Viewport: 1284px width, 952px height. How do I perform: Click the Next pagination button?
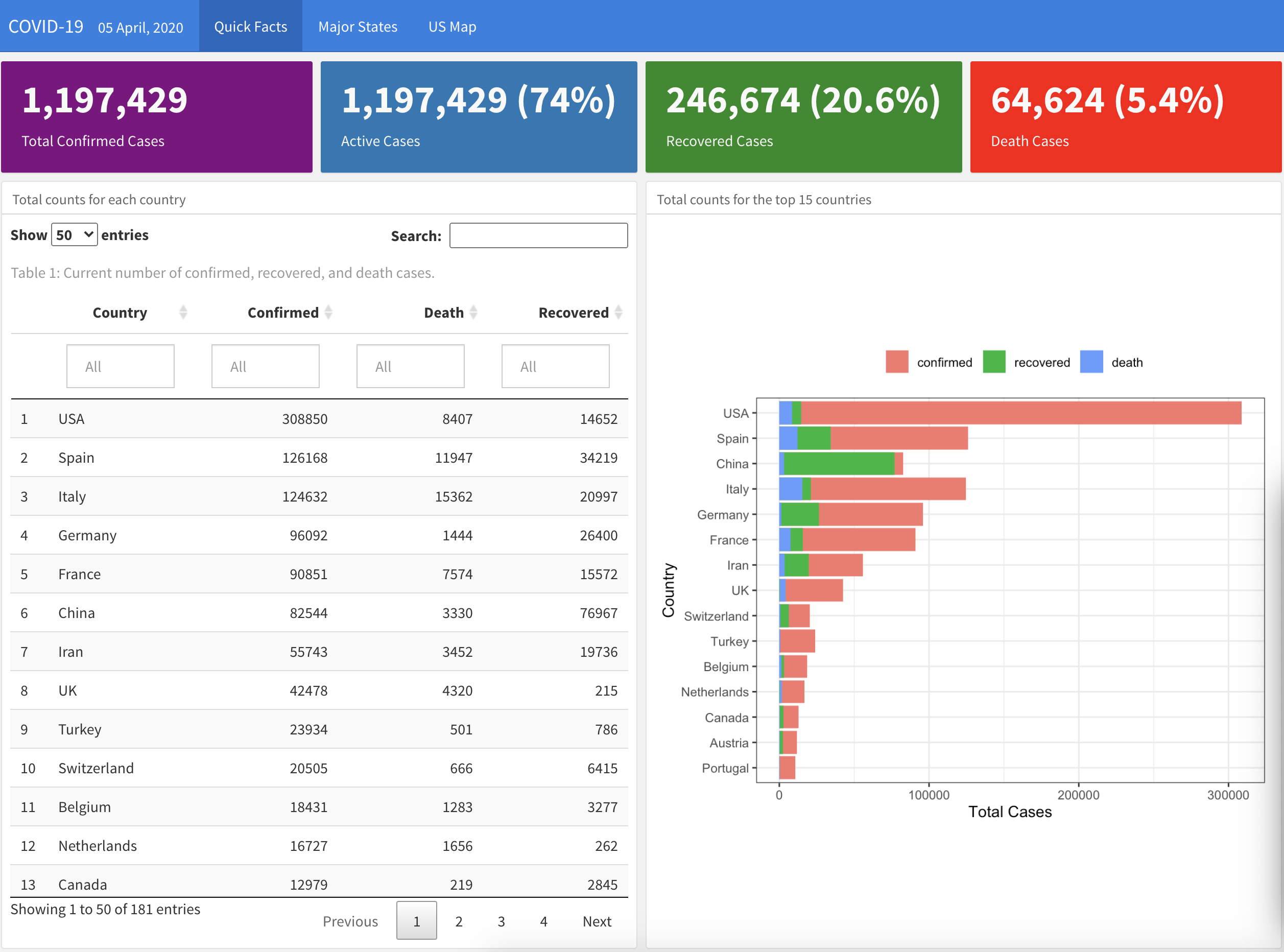coord(597,921)
